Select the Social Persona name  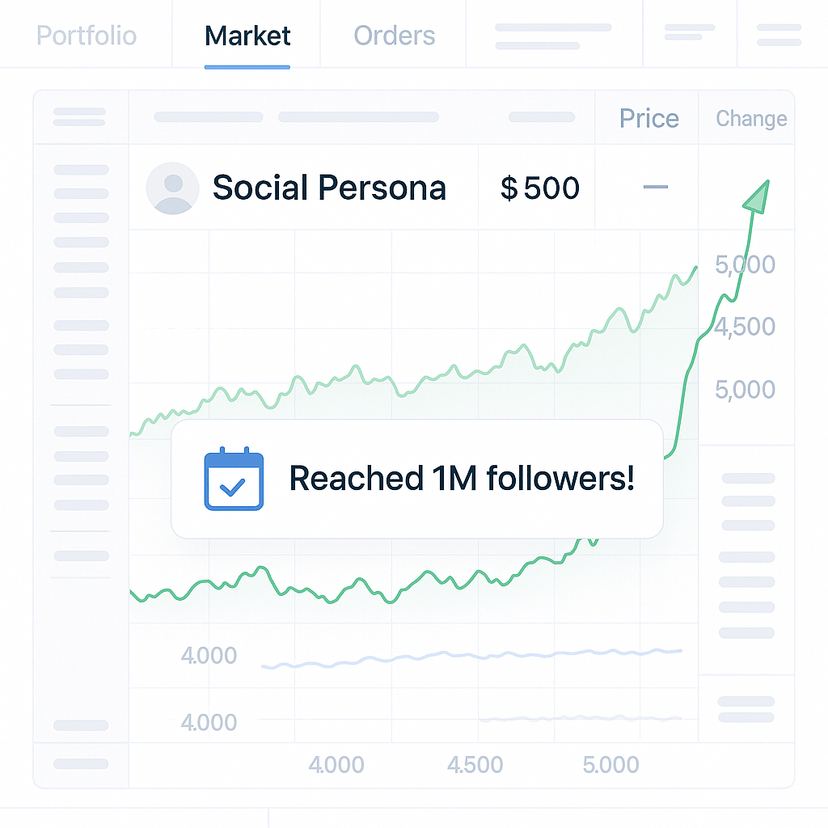click(x=329, y=188)
